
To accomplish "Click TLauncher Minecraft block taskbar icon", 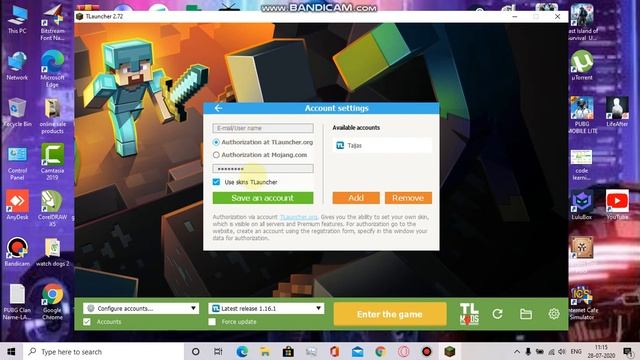I will point(449,351).
